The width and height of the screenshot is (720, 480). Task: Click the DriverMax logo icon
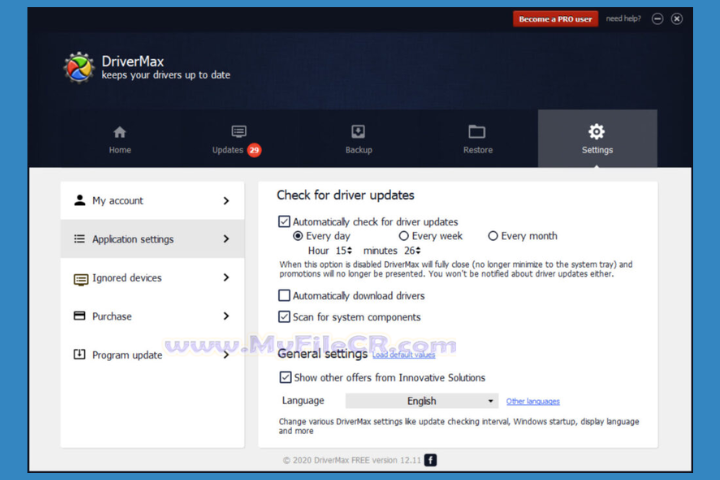(79, 68)
